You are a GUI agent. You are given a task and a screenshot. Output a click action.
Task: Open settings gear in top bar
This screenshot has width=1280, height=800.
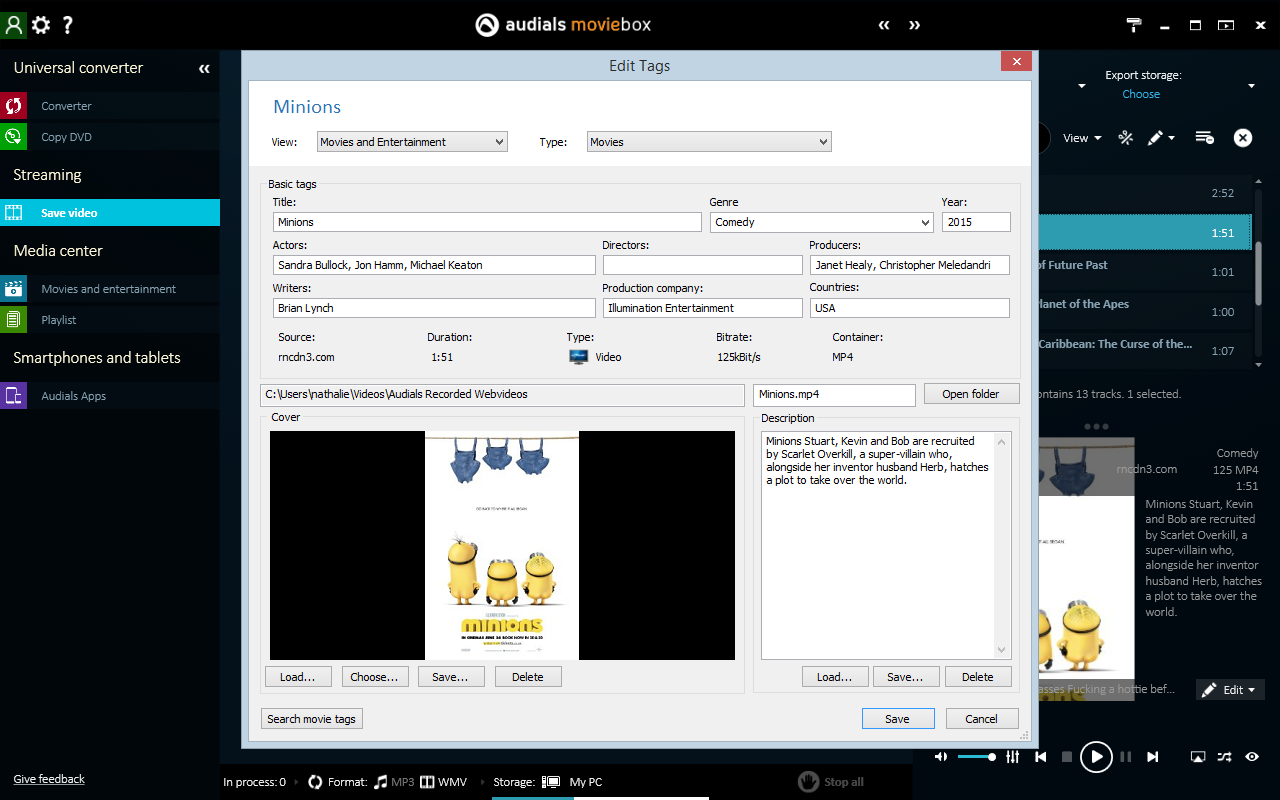tap(41, 25)
